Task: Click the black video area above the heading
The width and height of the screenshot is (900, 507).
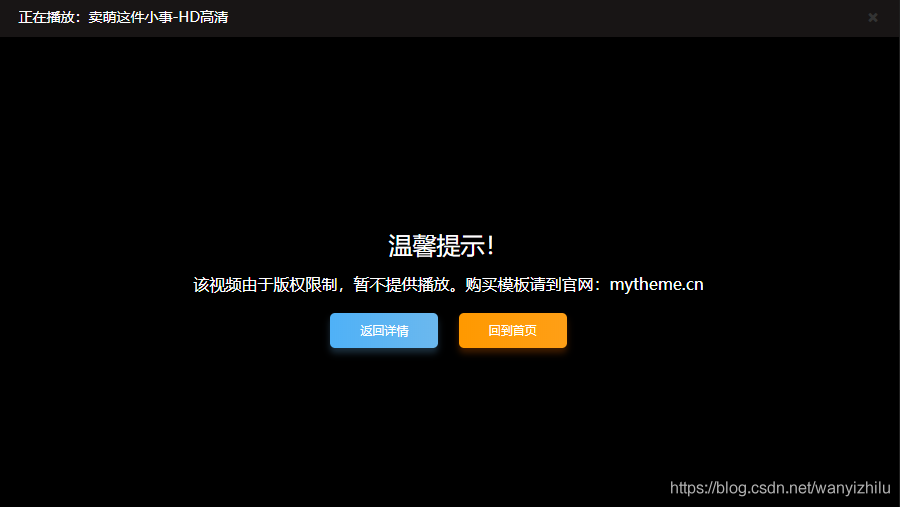Action: (x=450, y=130)
